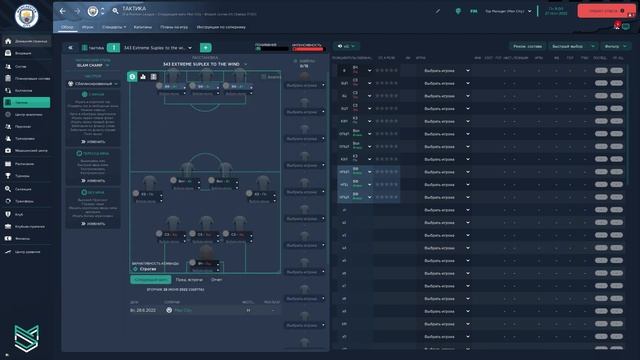
Task: Go back with the left arrow
Action: 62,11
